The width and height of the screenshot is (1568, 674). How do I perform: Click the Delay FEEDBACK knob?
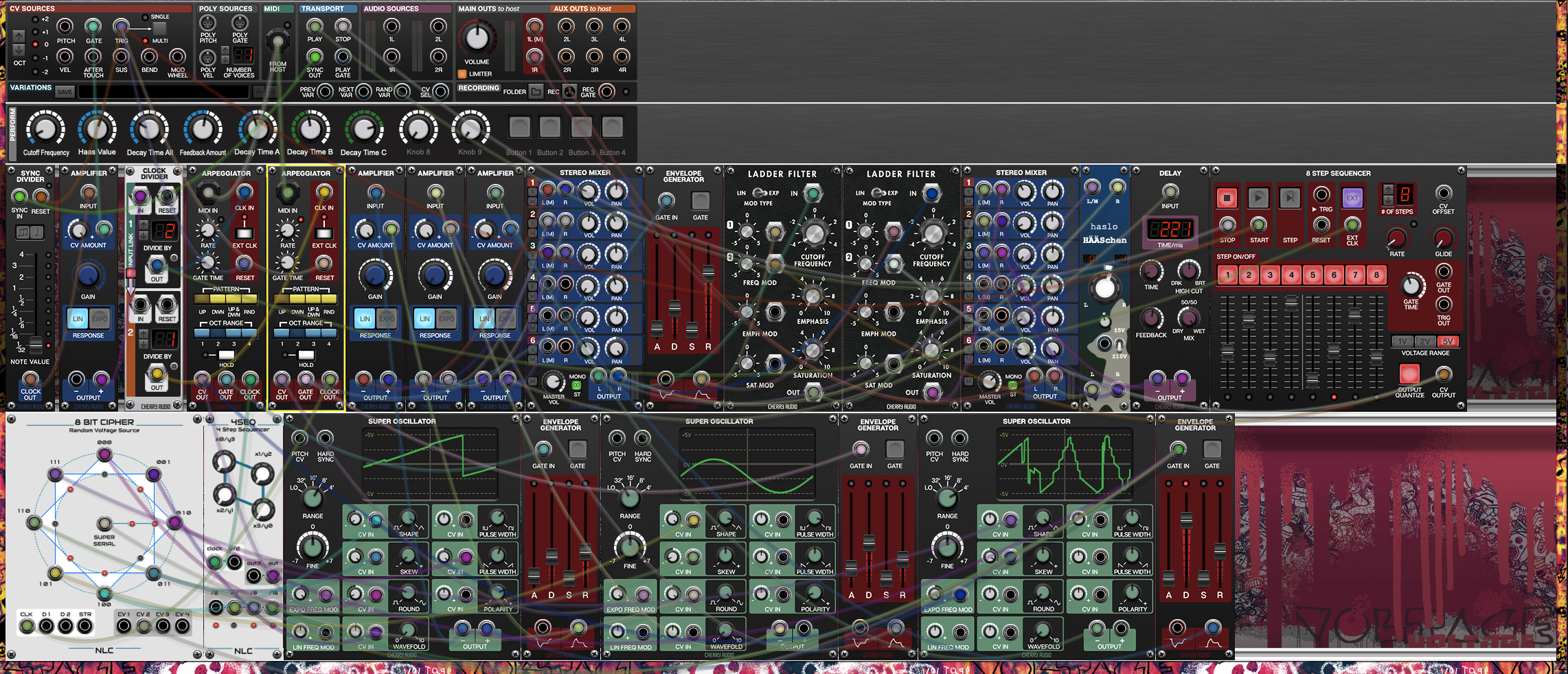pyautogui.click(x=1151, y=318)
